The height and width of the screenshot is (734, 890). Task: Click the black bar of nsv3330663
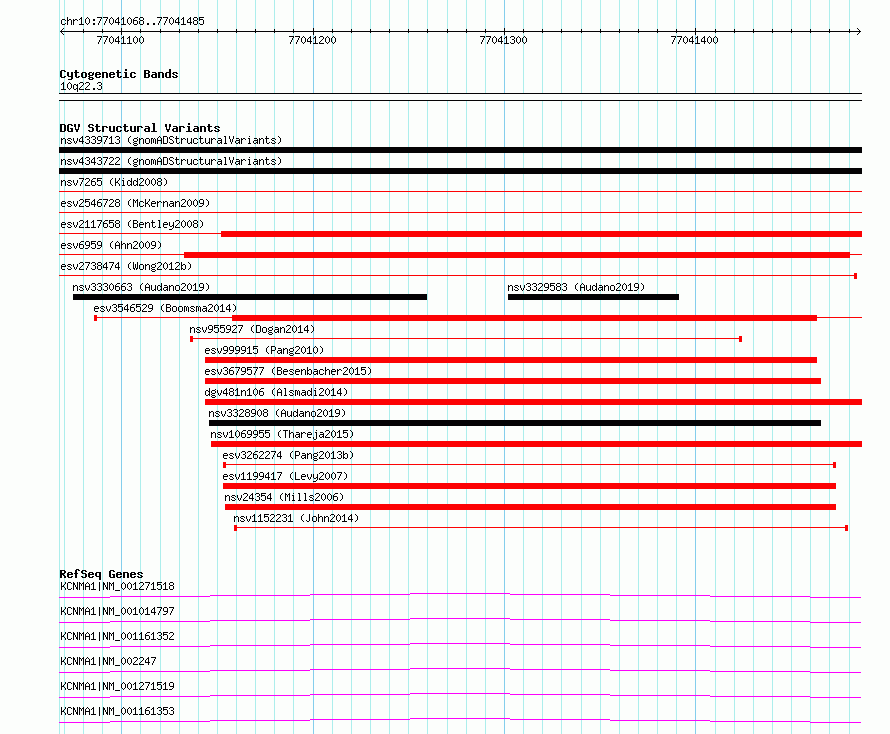(250, 297)
